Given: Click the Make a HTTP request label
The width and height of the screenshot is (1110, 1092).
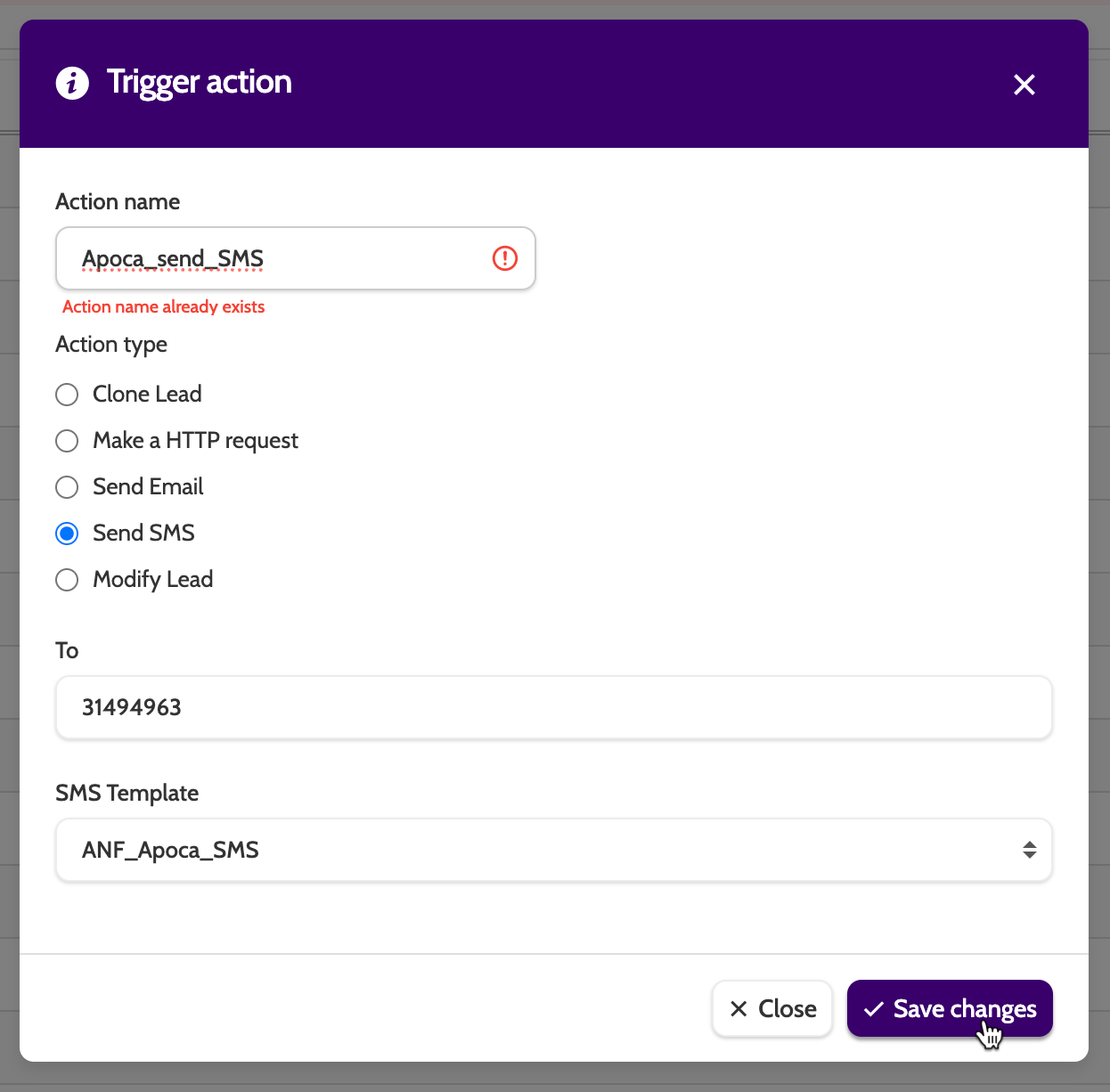Looking at the screenshot, I should coord(195,440).
